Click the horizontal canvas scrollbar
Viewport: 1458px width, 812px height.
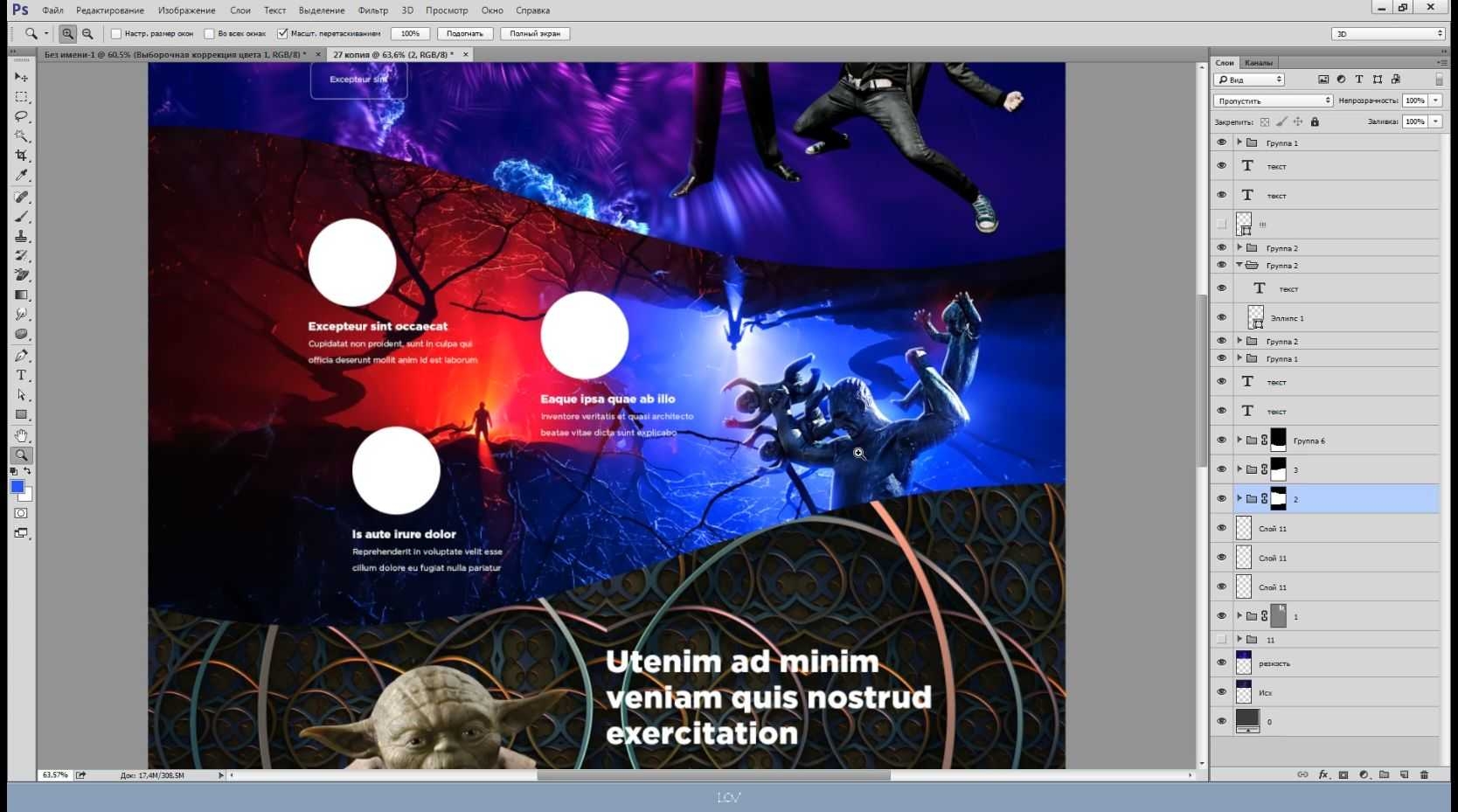click(713, 775)
